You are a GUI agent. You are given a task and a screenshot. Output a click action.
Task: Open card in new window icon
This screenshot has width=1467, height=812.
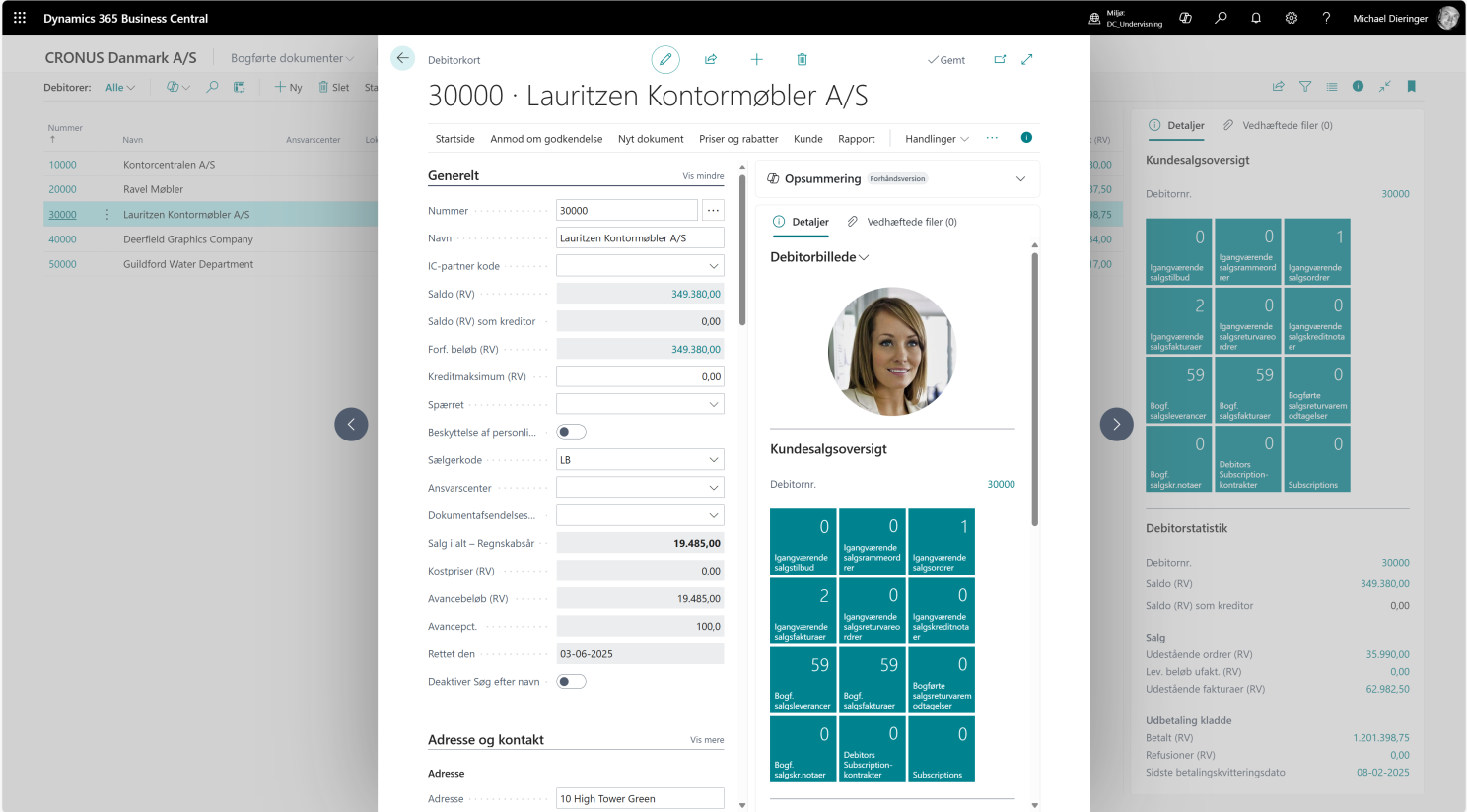click(x=1000, y=60)
